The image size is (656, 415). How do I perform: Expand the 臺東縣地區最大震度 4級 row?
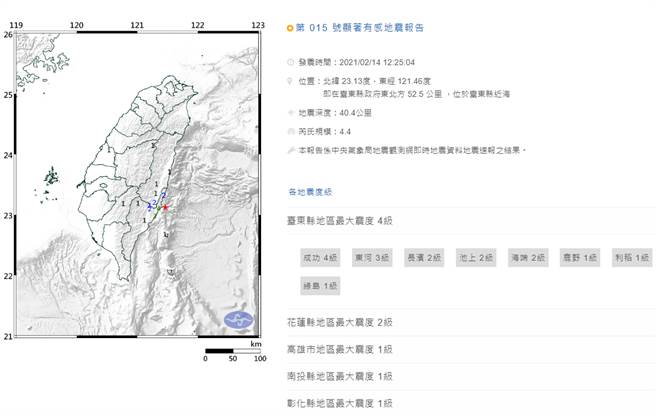(471, 221)
